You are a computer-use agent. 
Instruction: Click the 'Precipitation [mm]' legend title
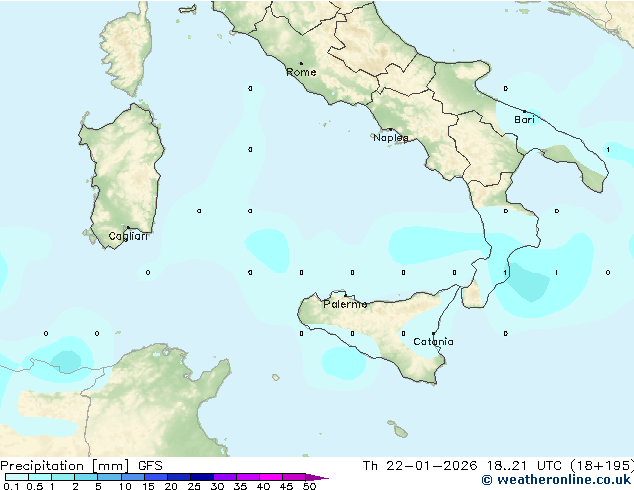(x=65, y=466)
